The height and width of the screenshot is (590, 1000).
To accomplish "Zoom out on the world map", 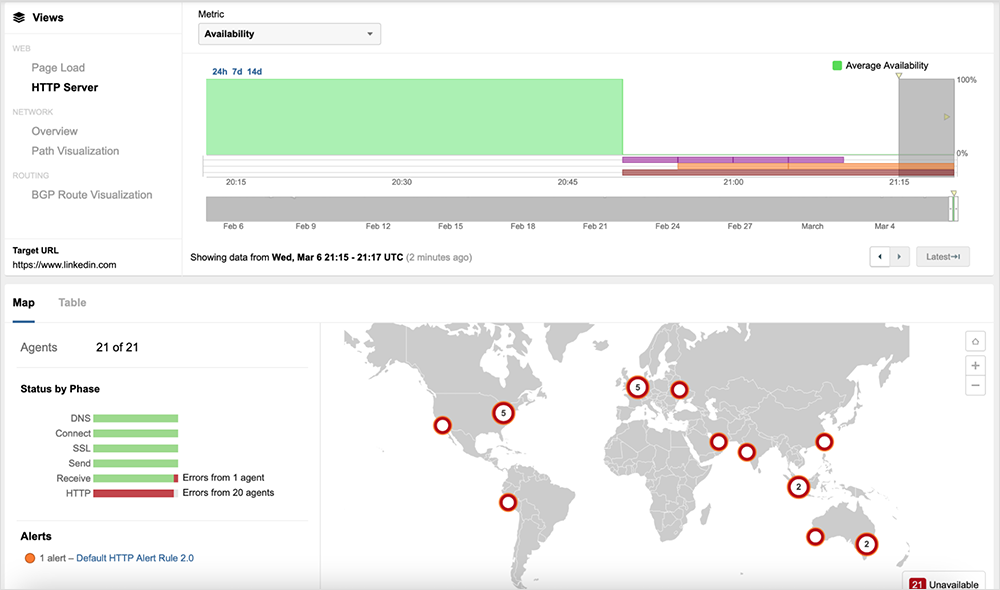I will pos(975,386).
